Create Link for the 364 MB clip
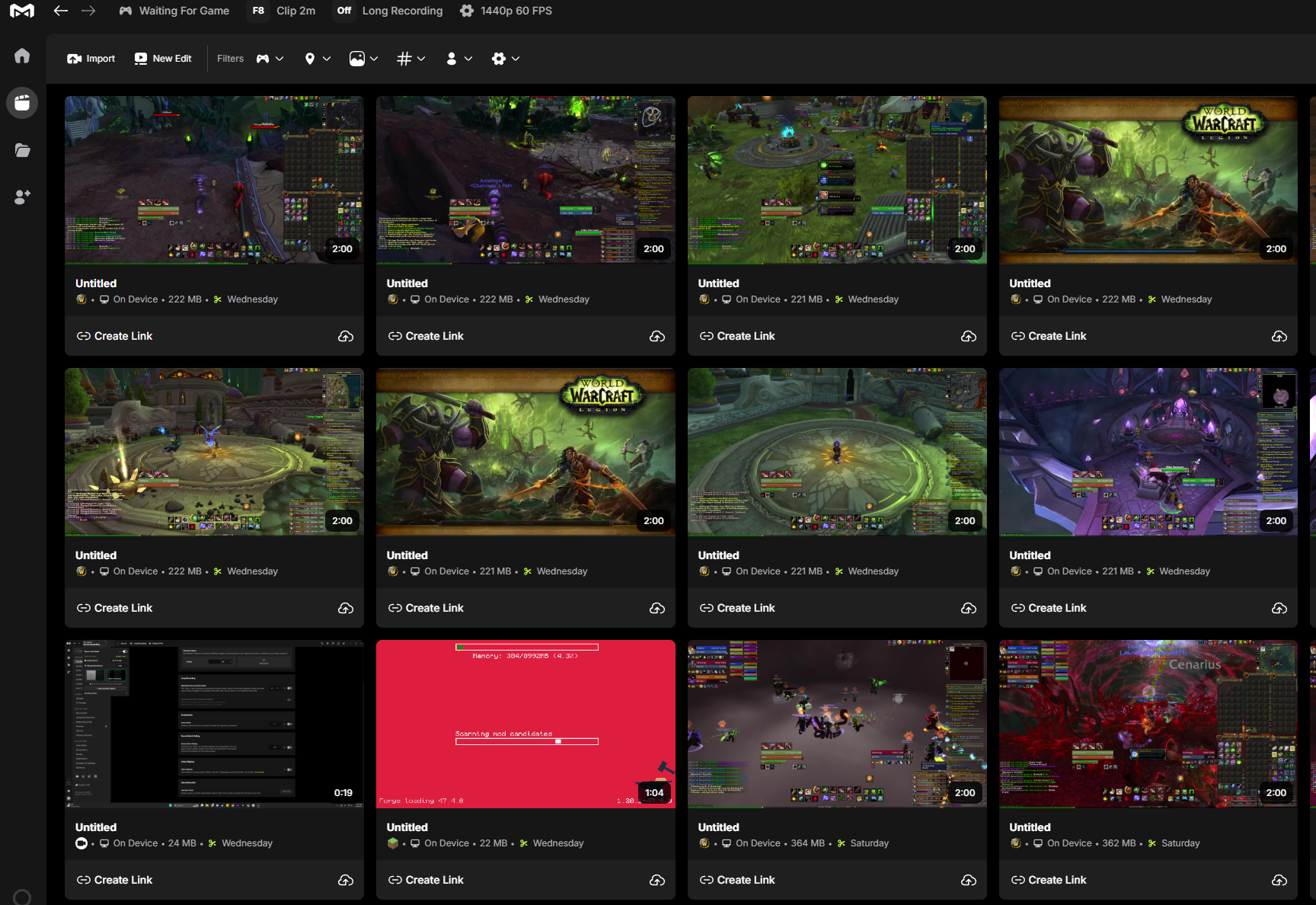 coord(737,880)
